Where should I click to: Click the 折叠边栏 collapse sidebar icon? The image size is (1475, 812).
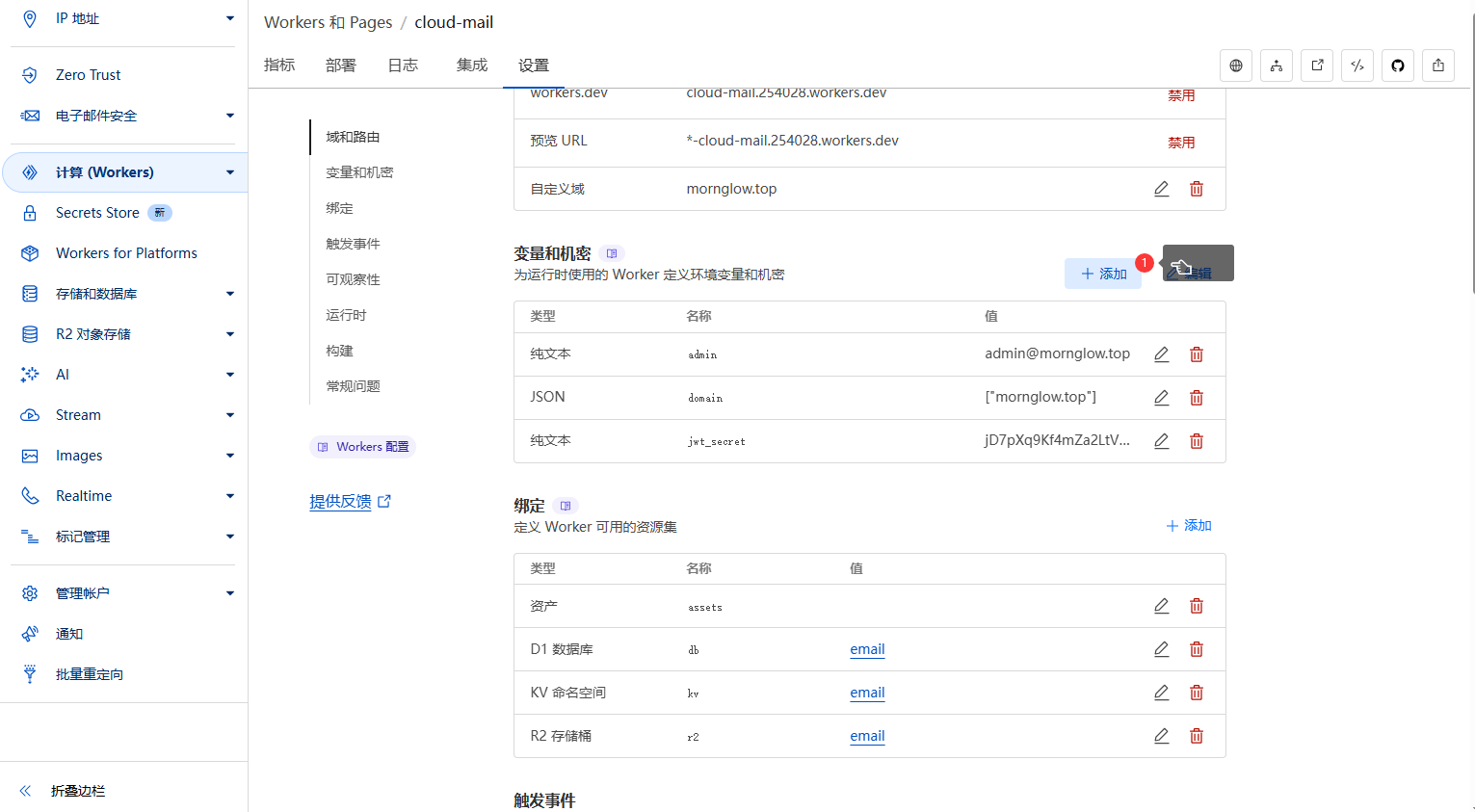coord(26,791)
